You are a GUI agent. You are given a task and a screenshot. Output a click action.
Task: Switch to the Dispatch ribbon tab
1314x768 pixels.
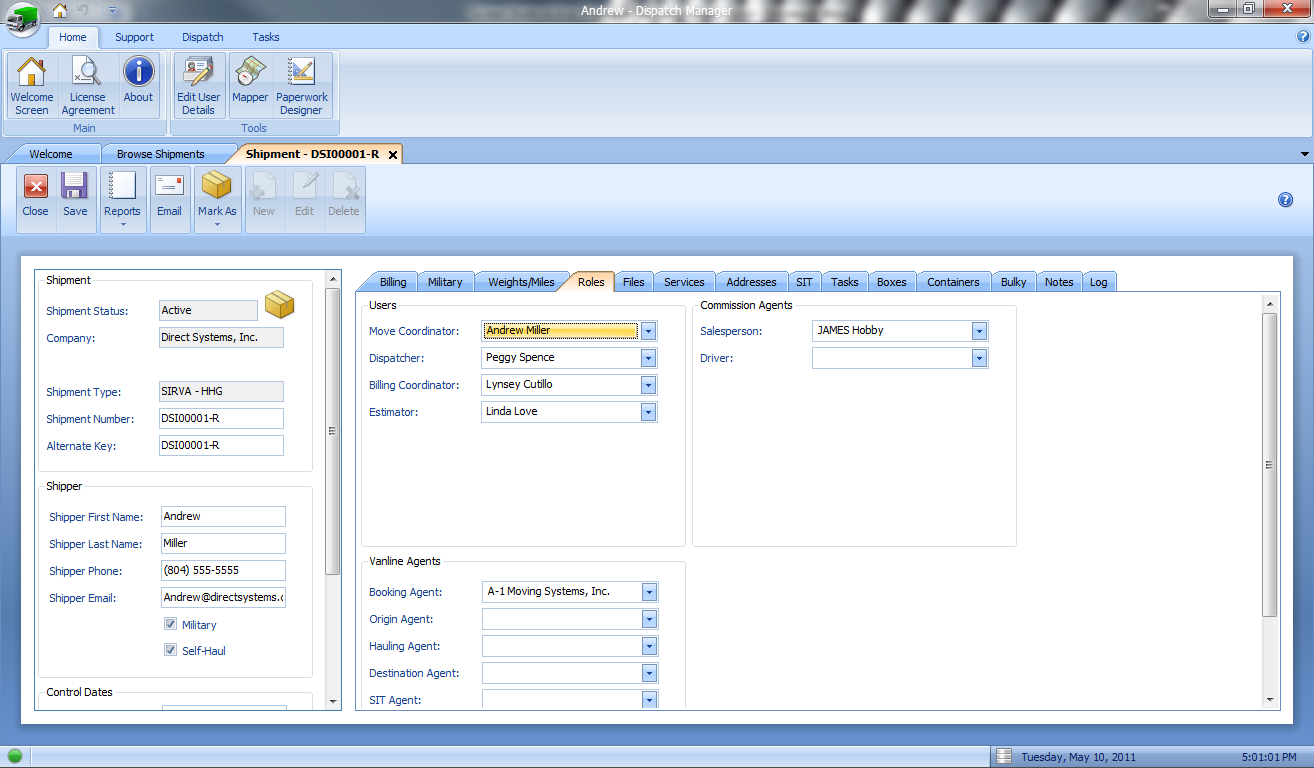click(x=203, y=37)
